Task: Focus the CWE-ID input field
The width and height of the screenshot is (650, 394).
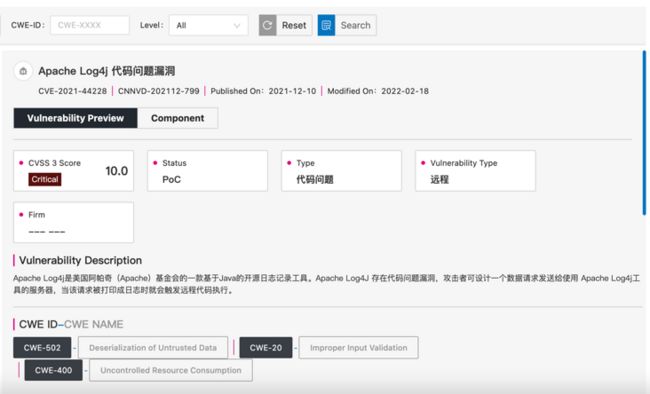Action: tap(90, 25)
